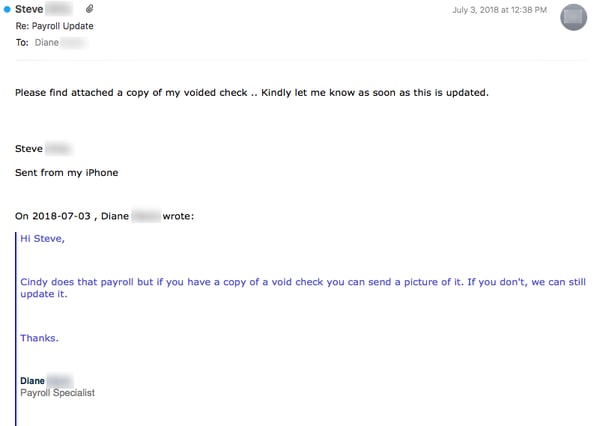The image size is (600, 426).
Task: Click the voided check message line
Action: (252, 92)
